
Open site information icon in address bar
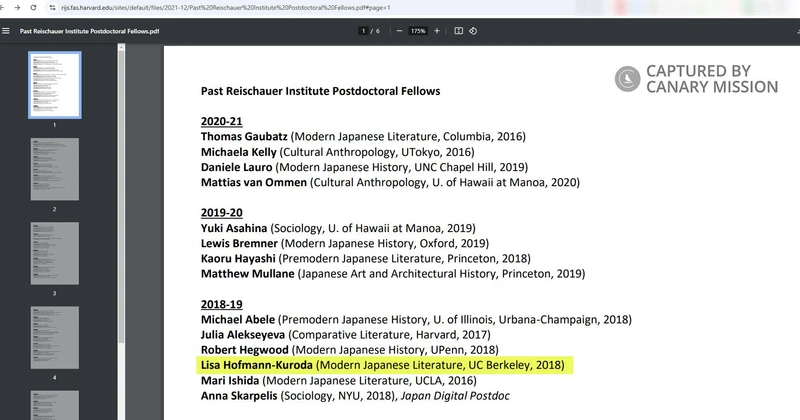(x=52, y=8)
